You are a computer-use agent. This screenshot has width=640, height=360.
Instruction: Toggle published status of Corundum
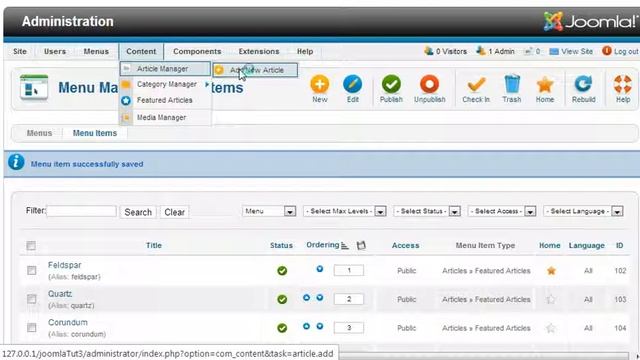click(282, 328)
